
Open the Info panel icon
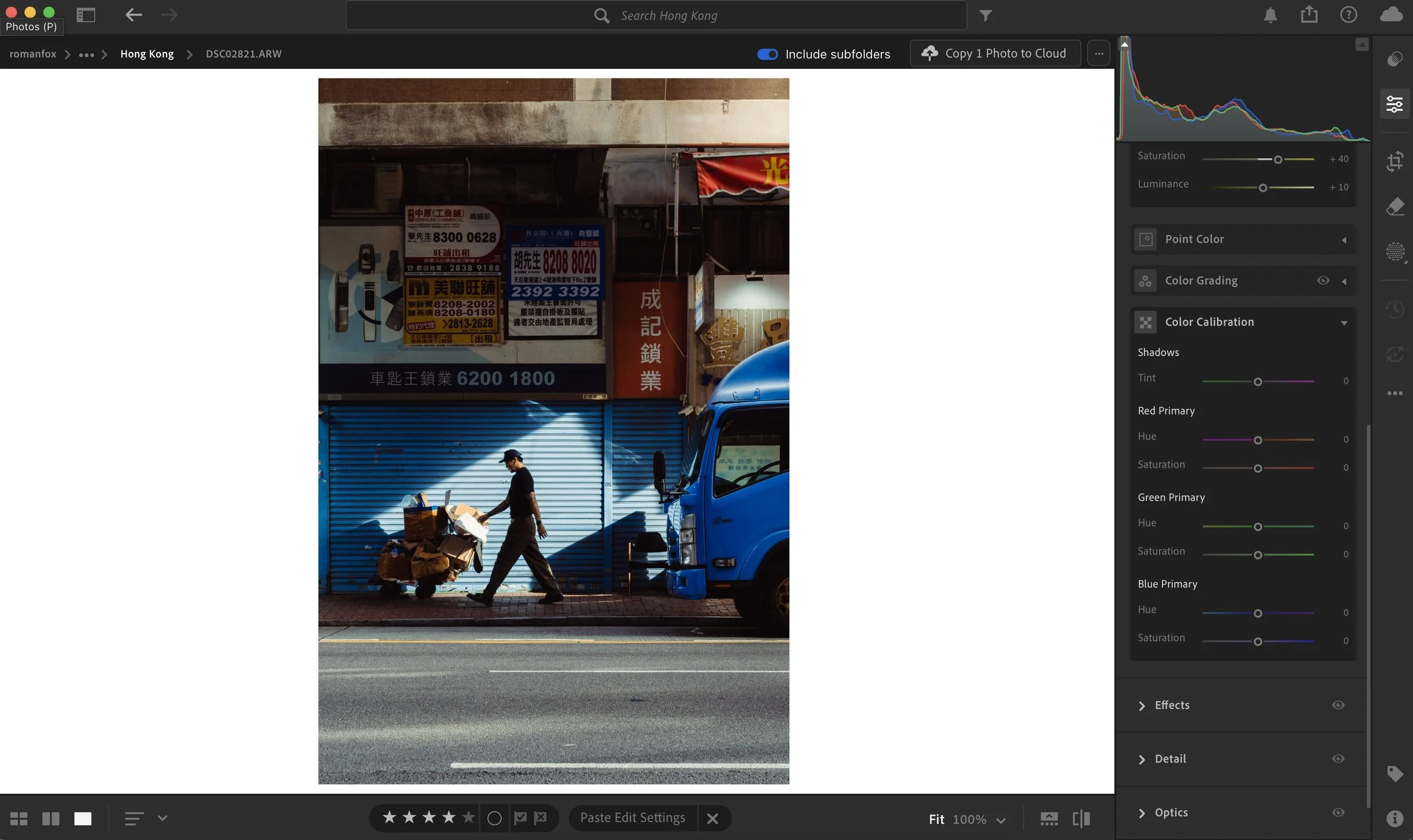(x=1394, y=819)
